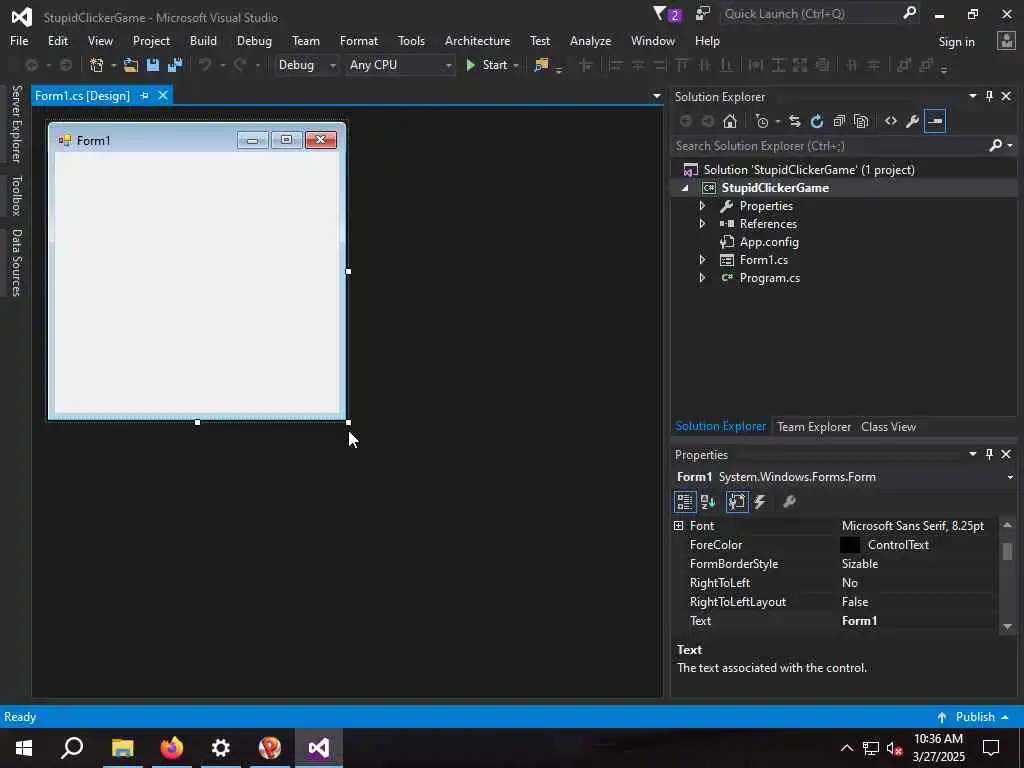Click the FormBorderStyle value Sizable
The width and height of the screenshot is (1024, 768).
[859, 564]
